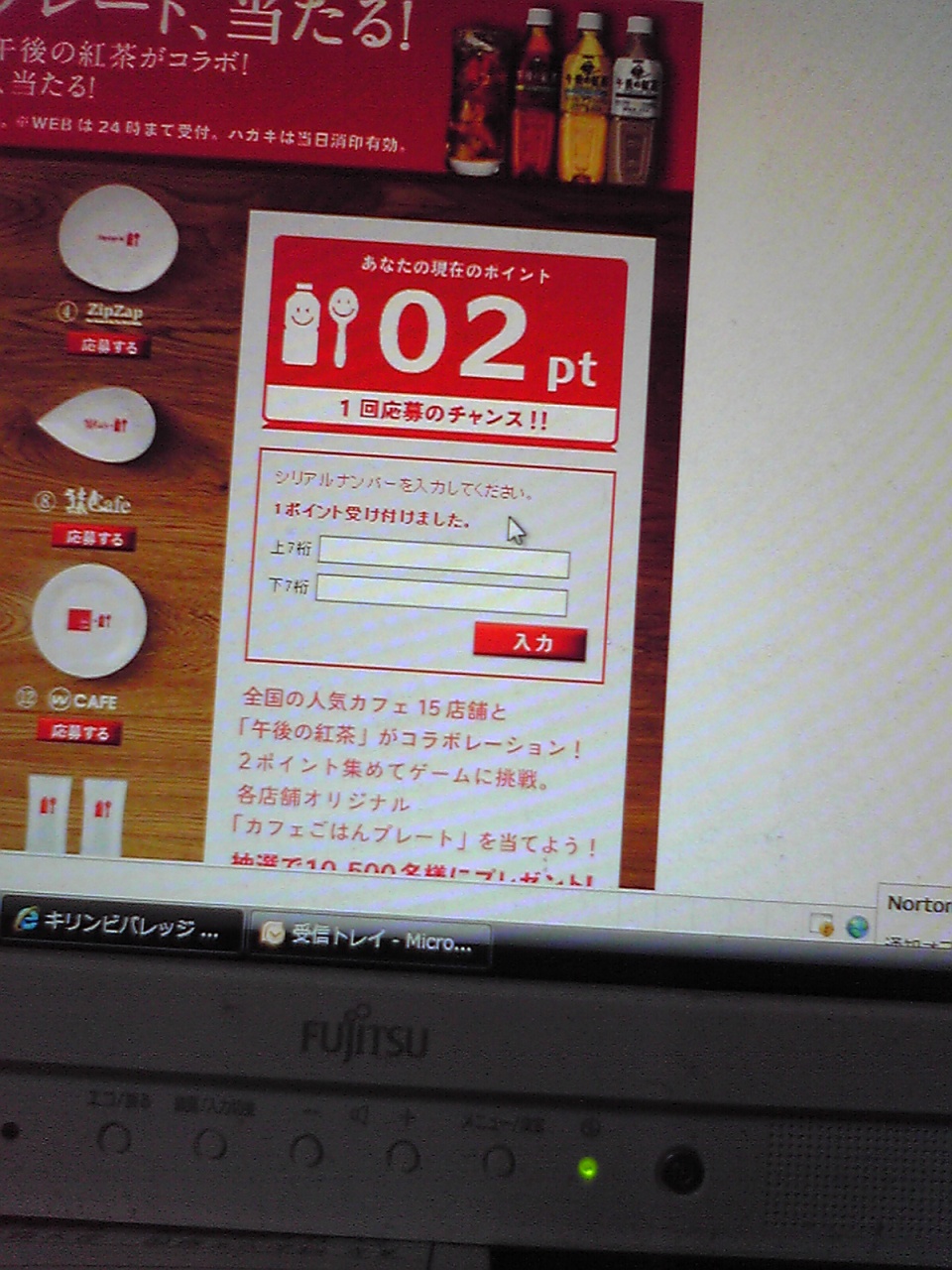Click the 1回応募のチャンス!! banner
Screen dimensions: 952x1270
pos(441,415)
